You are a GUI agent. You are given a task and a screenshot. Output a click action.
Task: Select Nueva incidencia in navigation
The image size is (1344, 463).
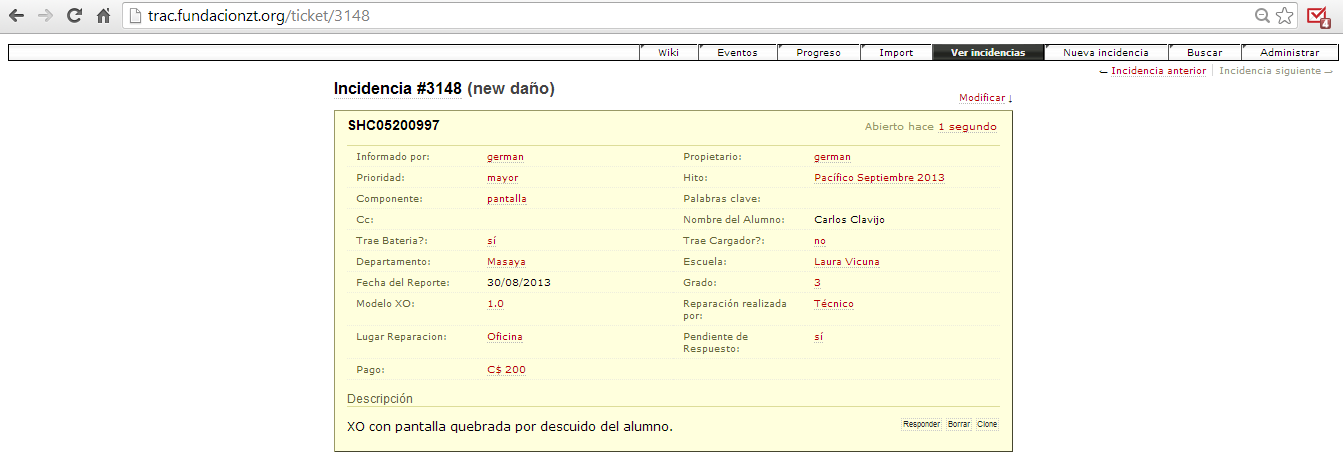[1105, 53]
